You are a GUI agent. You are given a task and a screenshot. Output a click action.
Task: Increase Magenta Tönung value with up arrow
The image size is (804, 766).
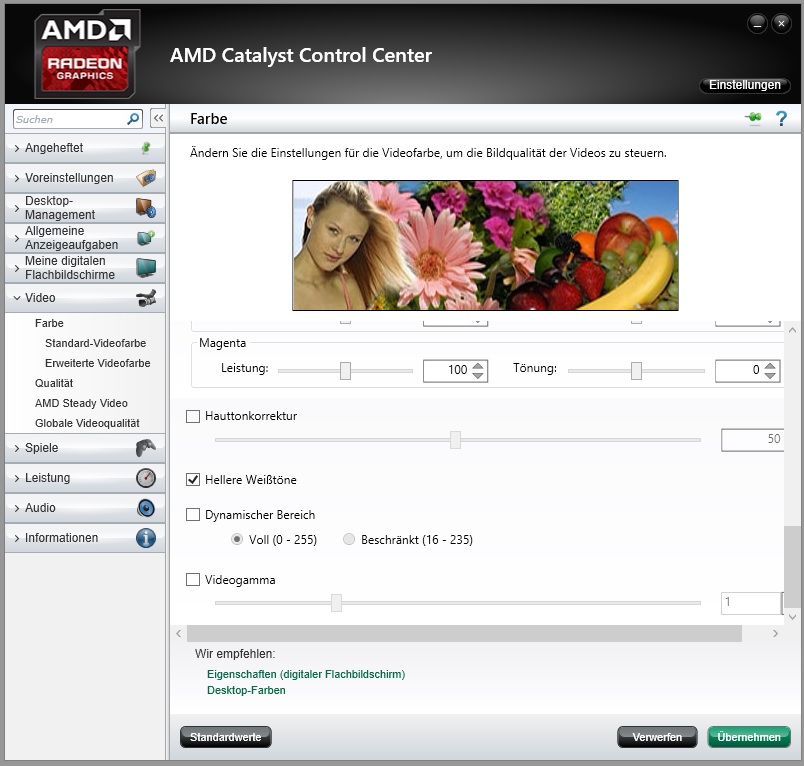pos(770,366)
